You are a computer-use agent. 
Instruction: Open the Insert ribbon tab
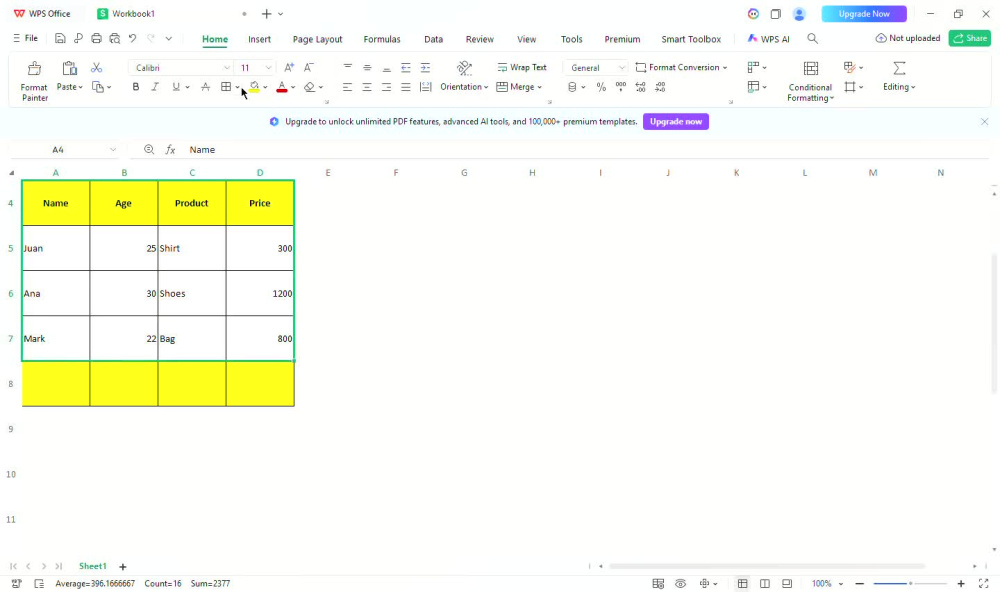click(260, 39)
